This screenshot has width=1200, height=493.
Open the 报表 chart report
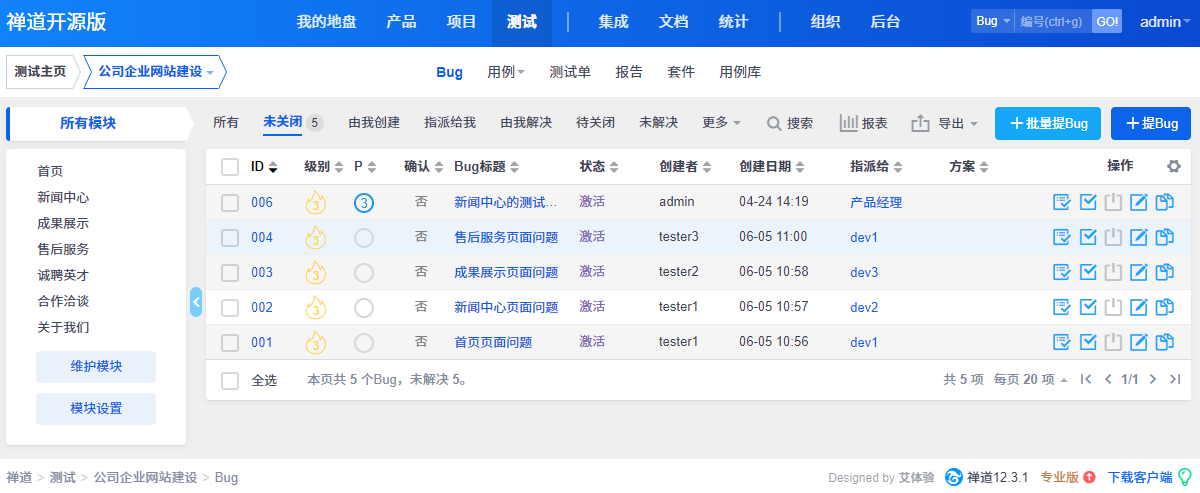pyautogui.click(x=863, y=123)
